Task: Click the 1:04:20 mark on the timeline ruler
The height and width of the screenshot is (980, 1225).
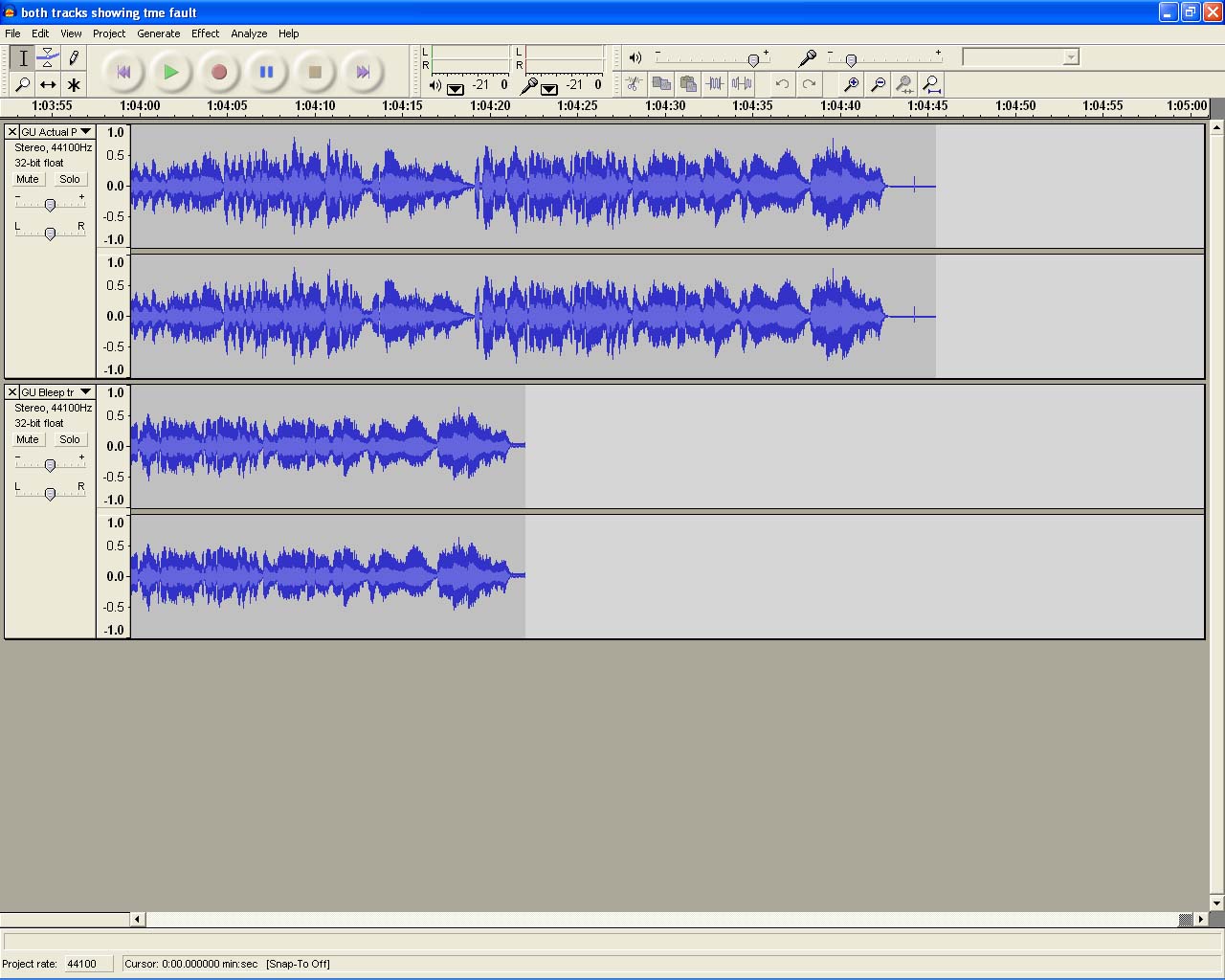Action: tap(490, 106)
